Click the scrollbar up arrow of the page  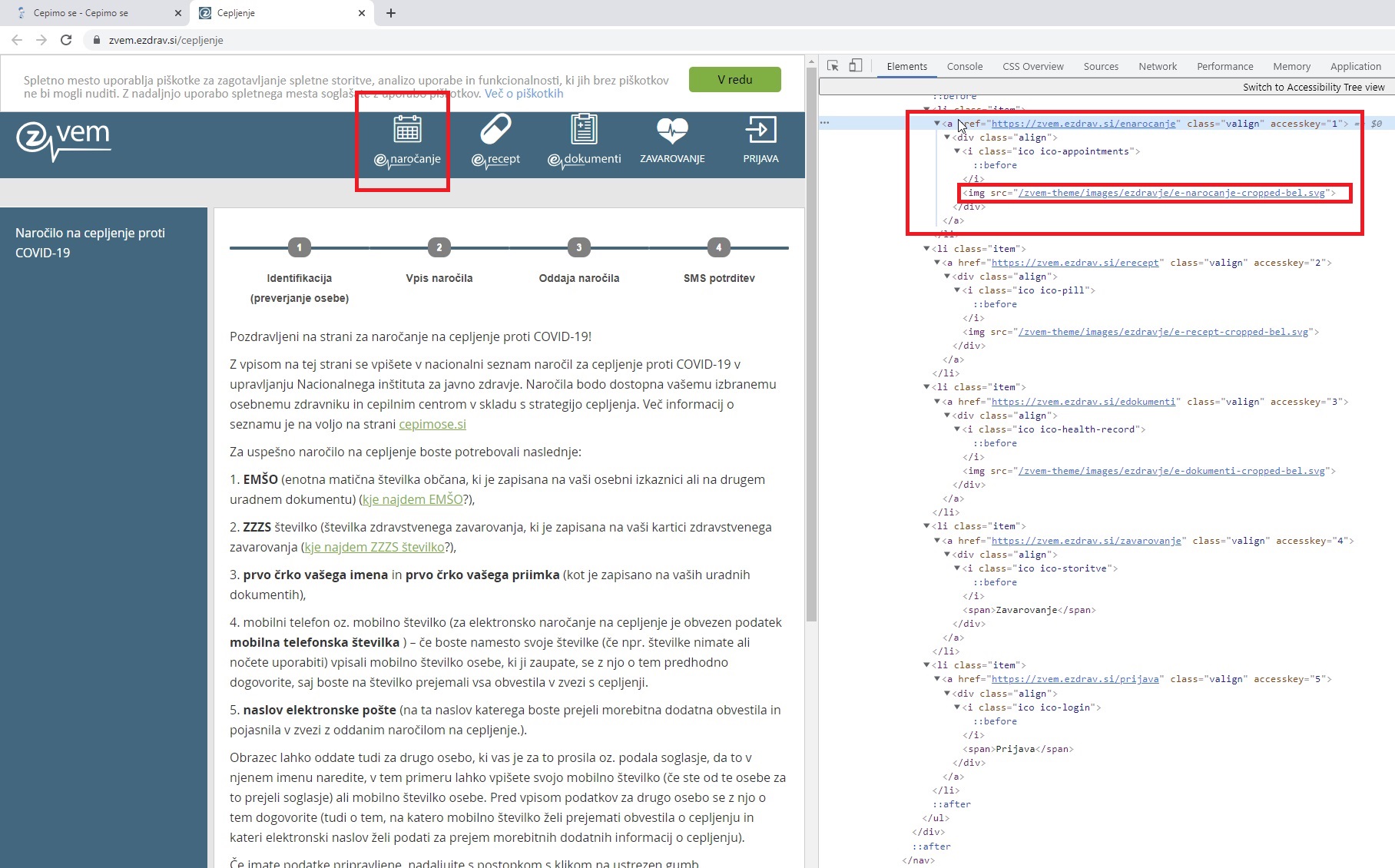coord(811,61)
